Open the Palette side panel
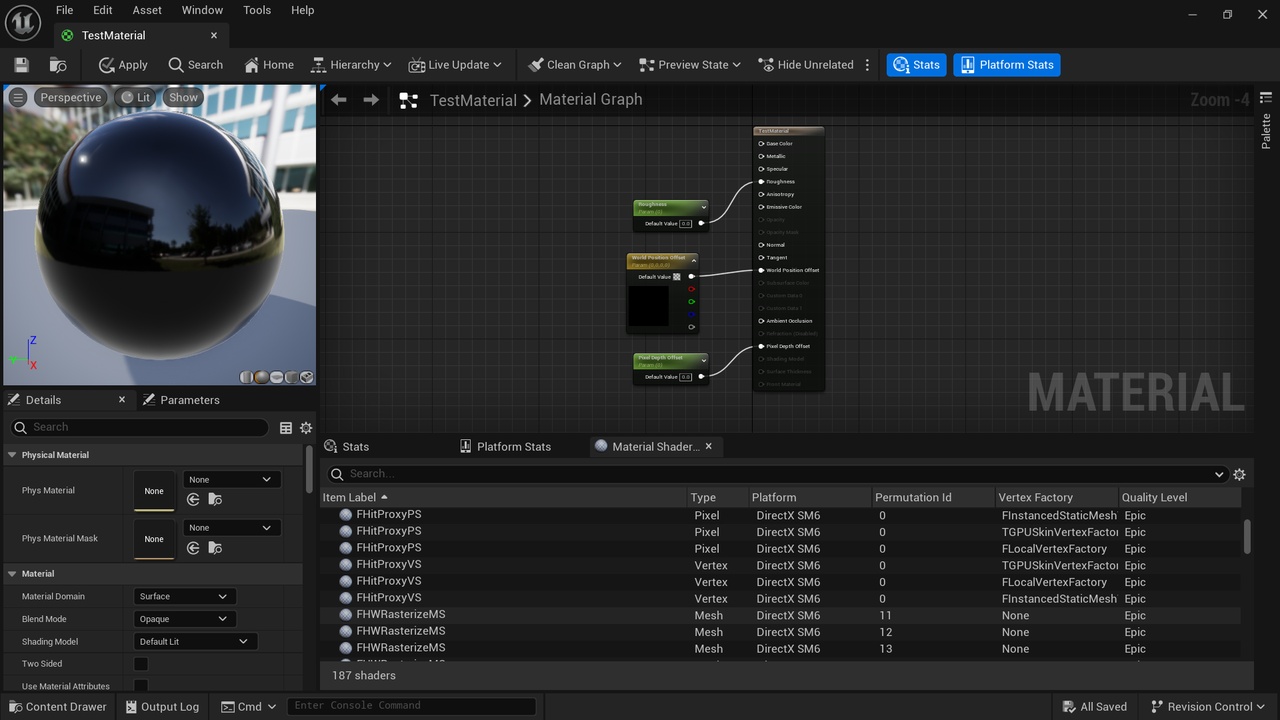The image size is (1280, 720). [x=1266, y=122]
